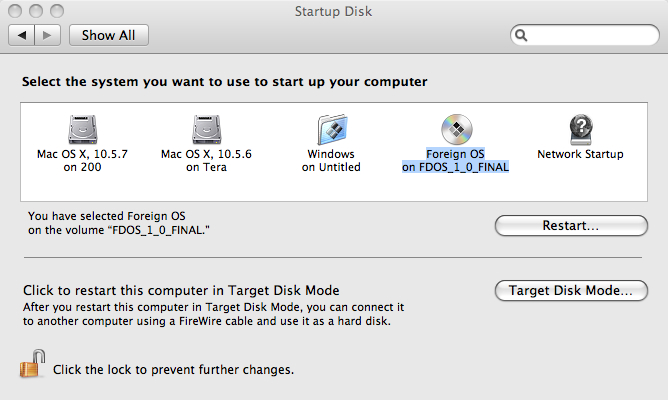Select the Windows on Untitled folder icon
Image resolution: width=668 pixels, height=400 pixels.
tap(332, 129)
